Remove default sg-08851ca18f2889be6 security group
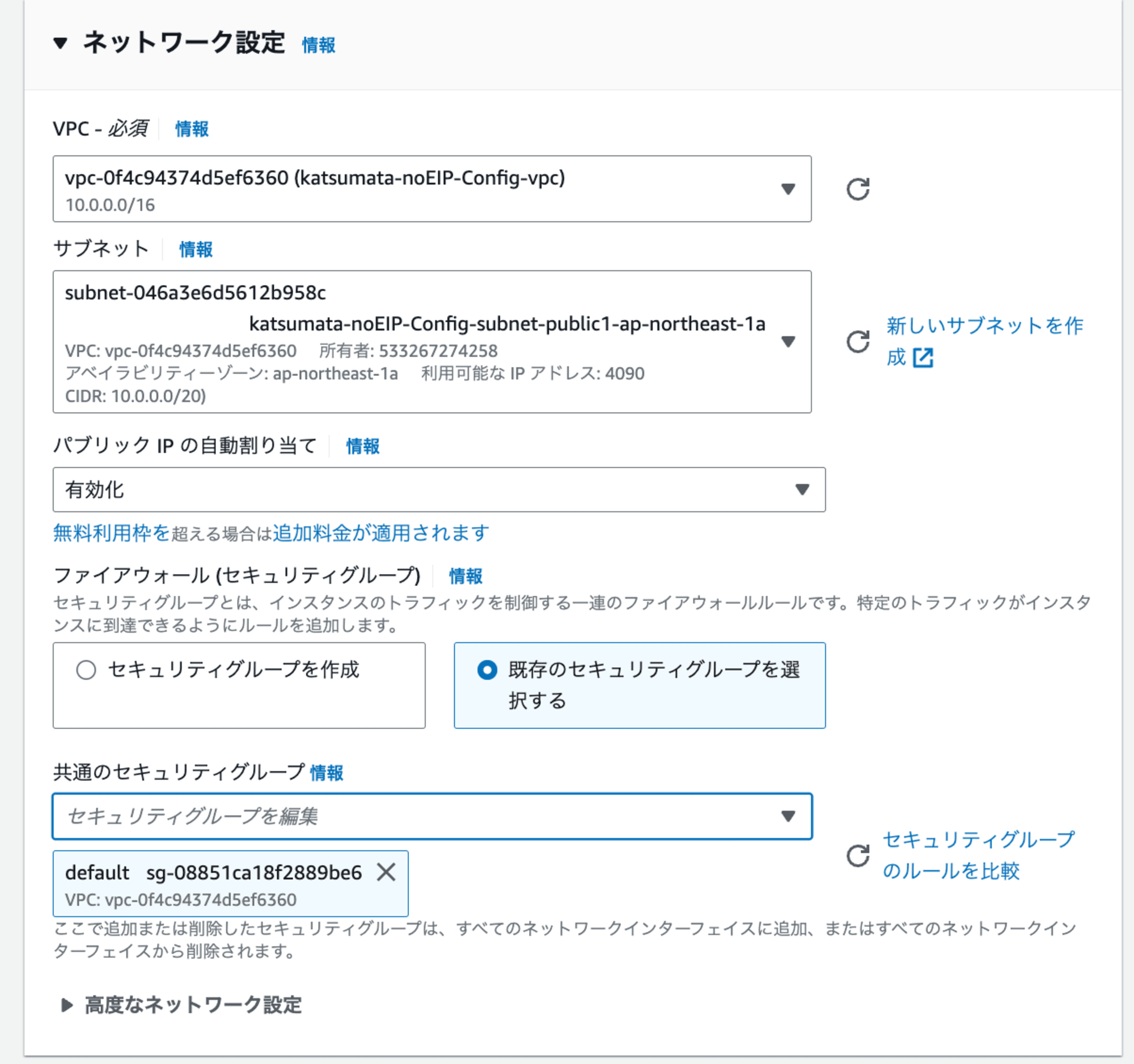 click(386, 872)
